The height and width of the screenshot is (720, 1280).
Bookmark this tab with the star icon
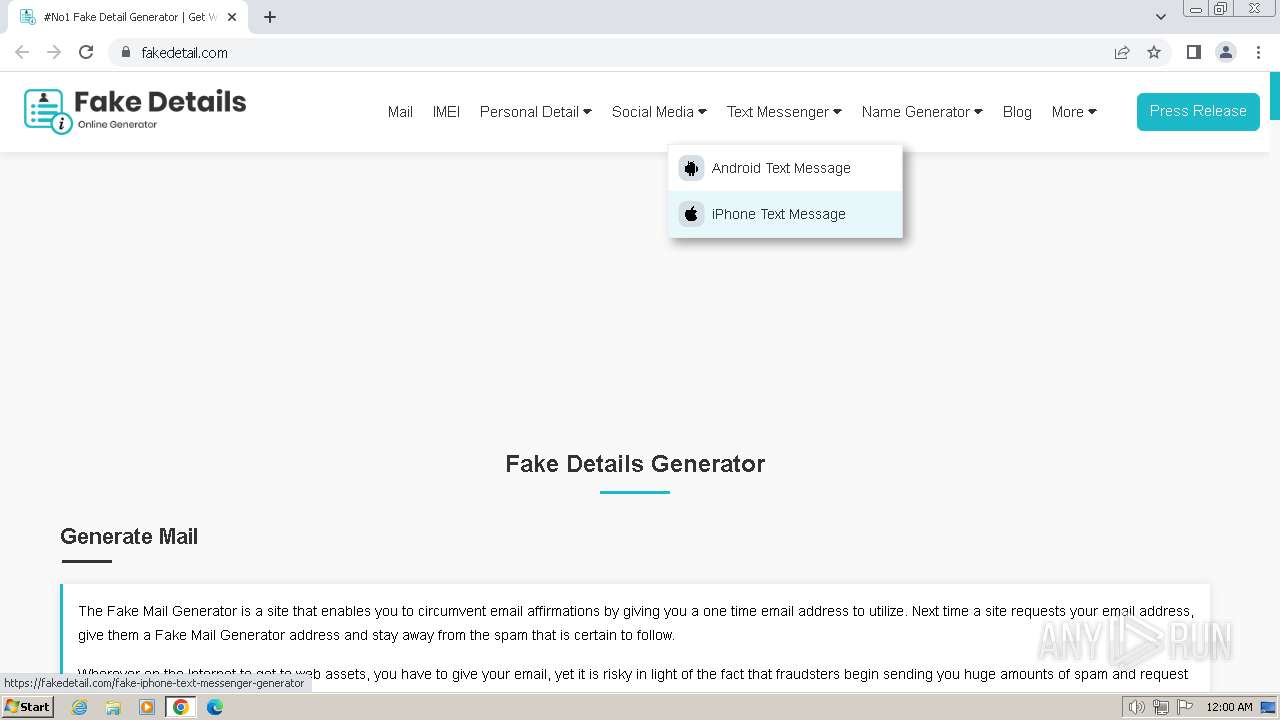1154,52
